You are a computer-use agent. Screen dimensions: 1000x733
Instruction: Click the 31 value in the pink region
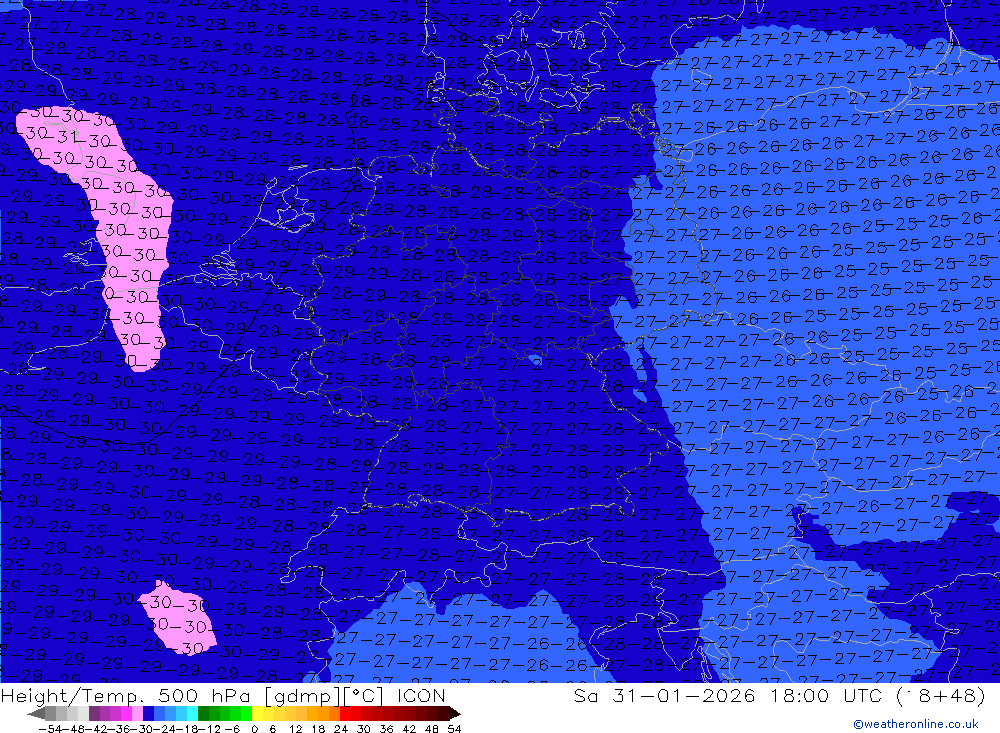coord(68,138)
